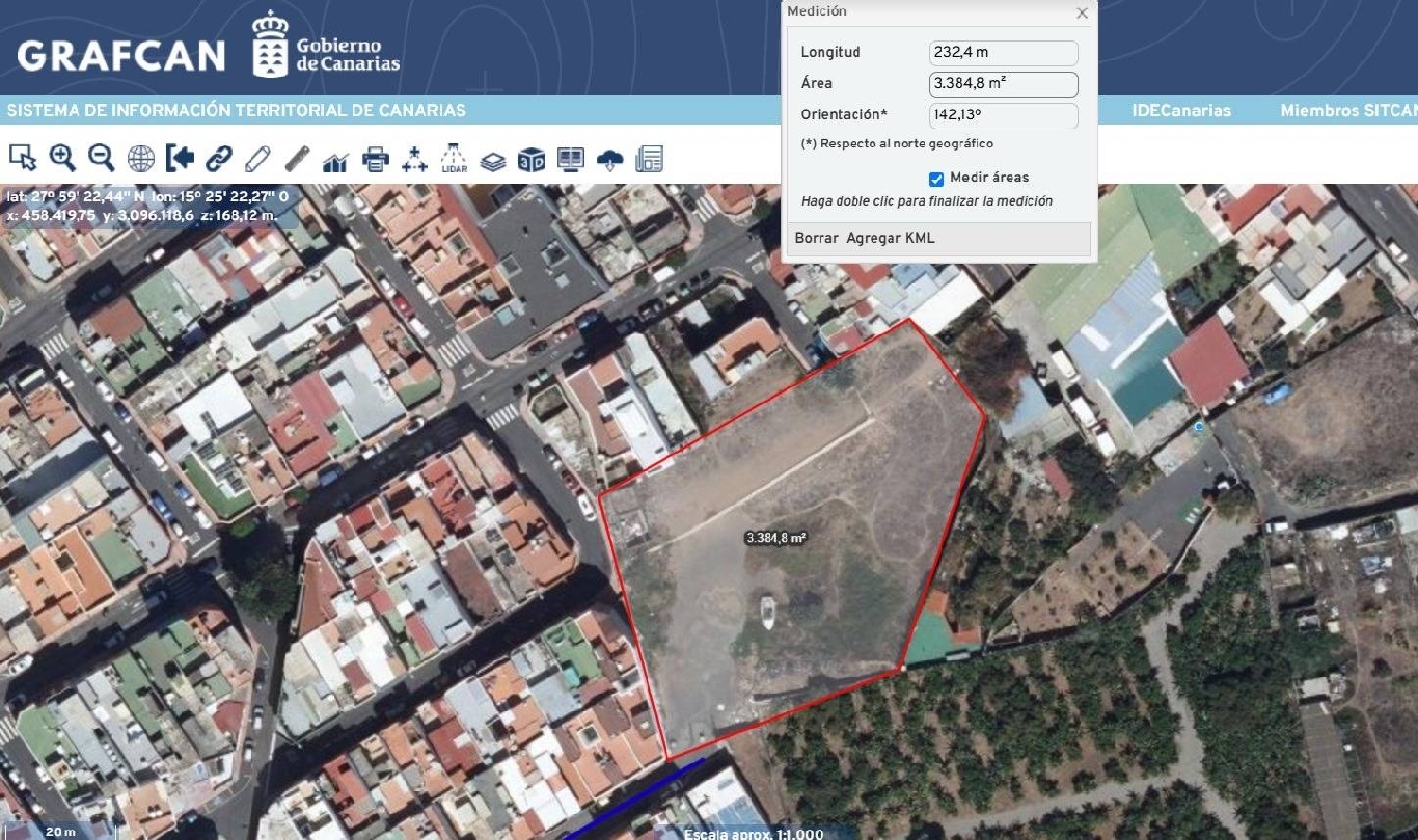Image resolution: width=1418 pixels, height=840 pixels.
Task: Click the zoom out magnifier tool
Action: (x=101, y=158)
